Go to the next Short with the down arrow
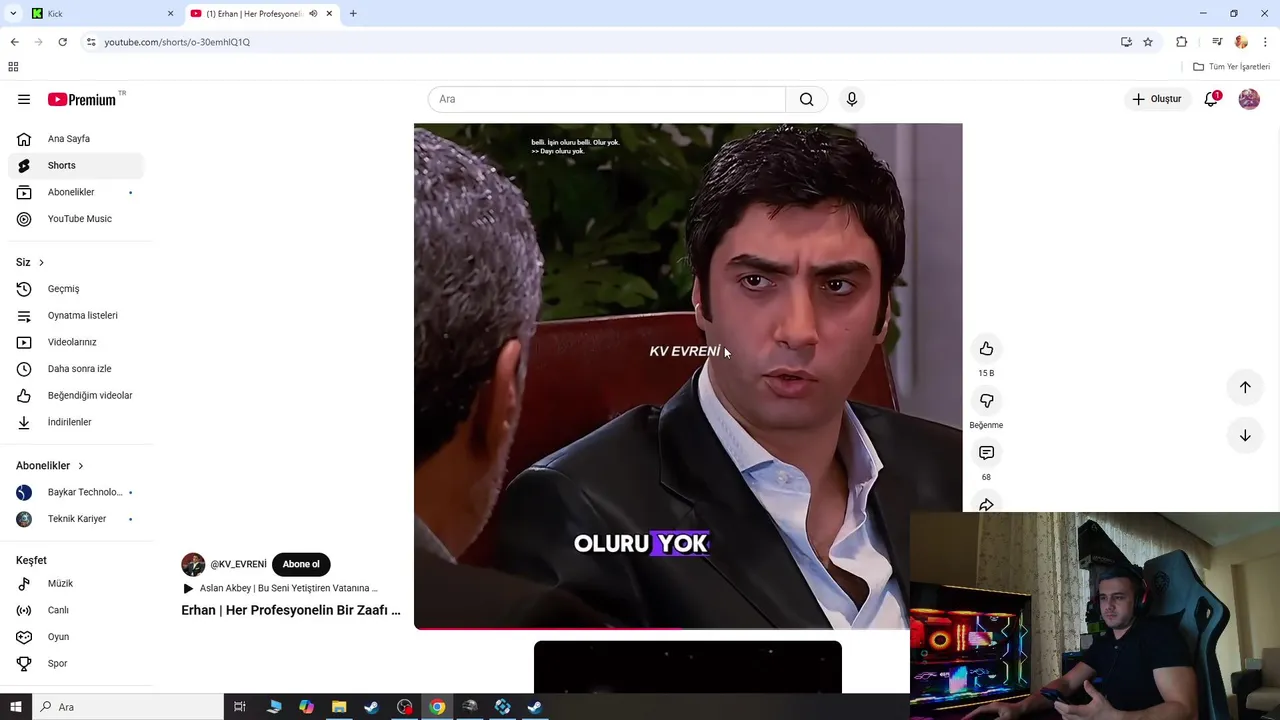Screen dimensions: 1280x720 1245,435
